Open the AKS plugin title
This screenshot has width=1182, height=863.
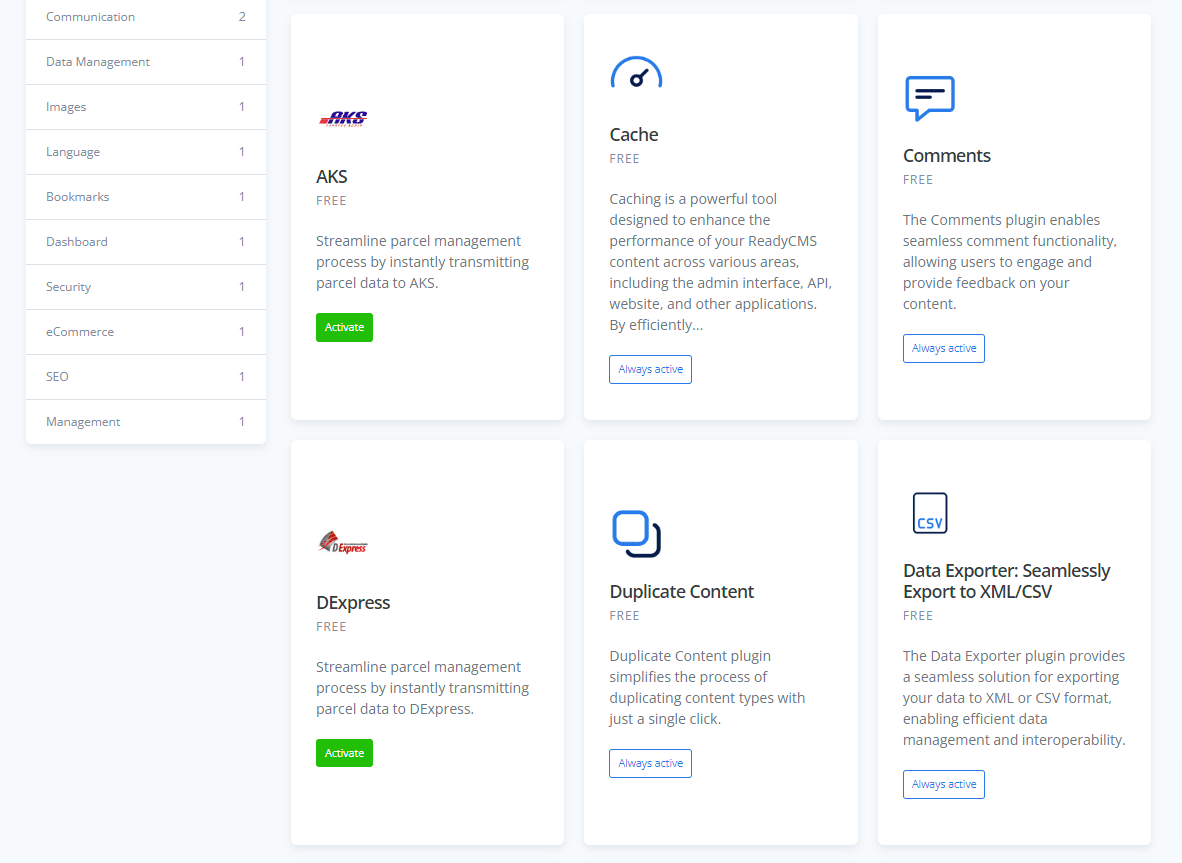[332, 176]
